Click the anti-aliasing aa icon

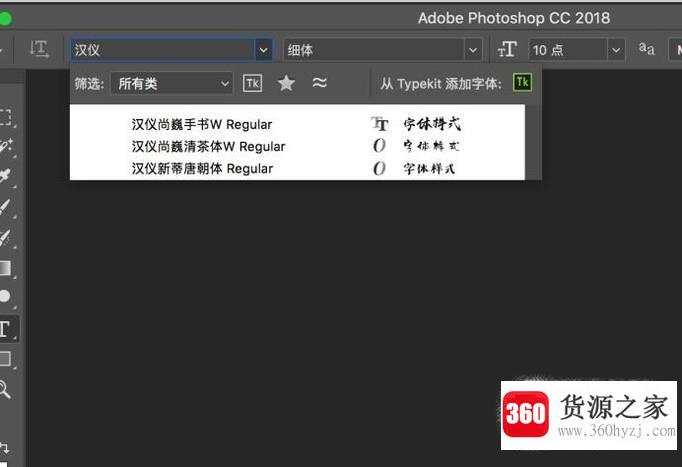[646, 49]
